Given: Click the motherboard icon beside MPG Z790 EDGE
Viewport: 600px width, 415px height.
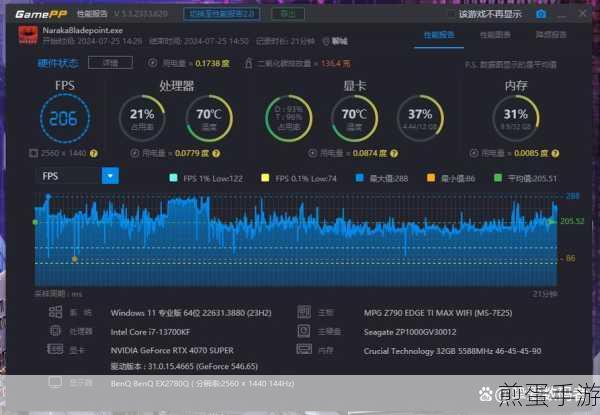Looking at the screenshot, I should pyautogui.click(x=304, y=312).
